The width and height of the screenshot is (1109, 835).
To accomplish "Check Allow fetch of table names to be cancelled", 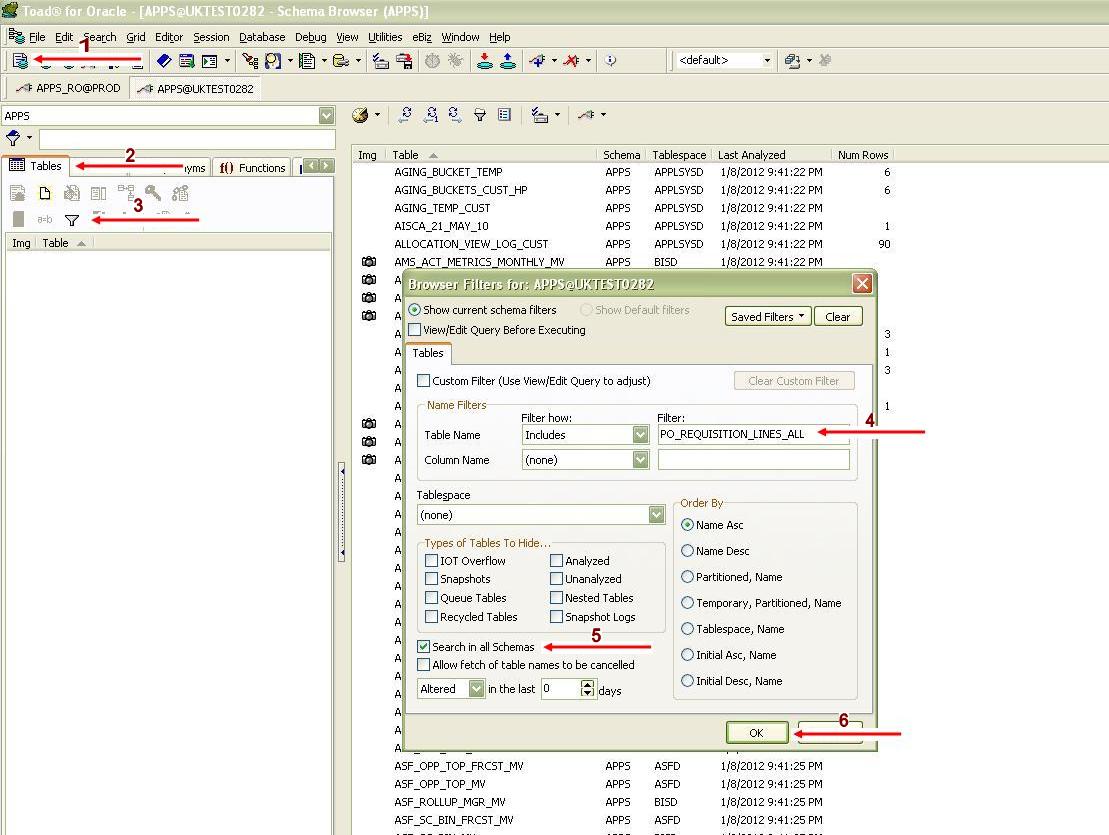I will pos(423,665).
